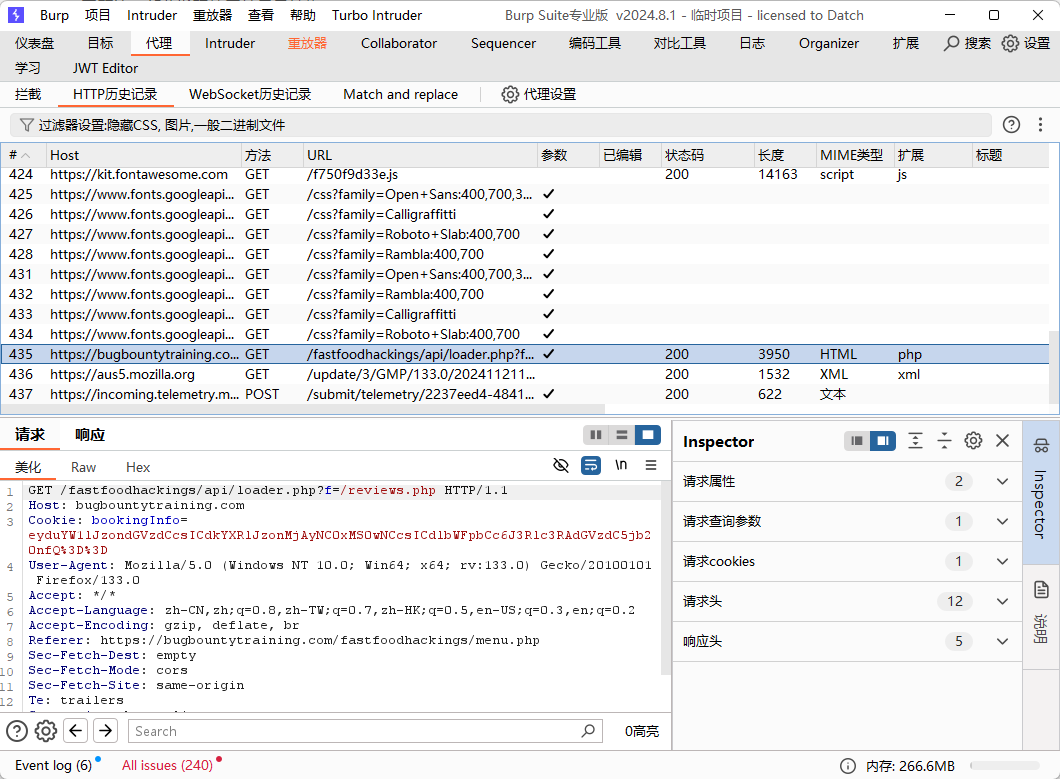Screen dimensions: 1060x779
Task: Click the Inspector settings gear icon
Action: coord(973,441)
